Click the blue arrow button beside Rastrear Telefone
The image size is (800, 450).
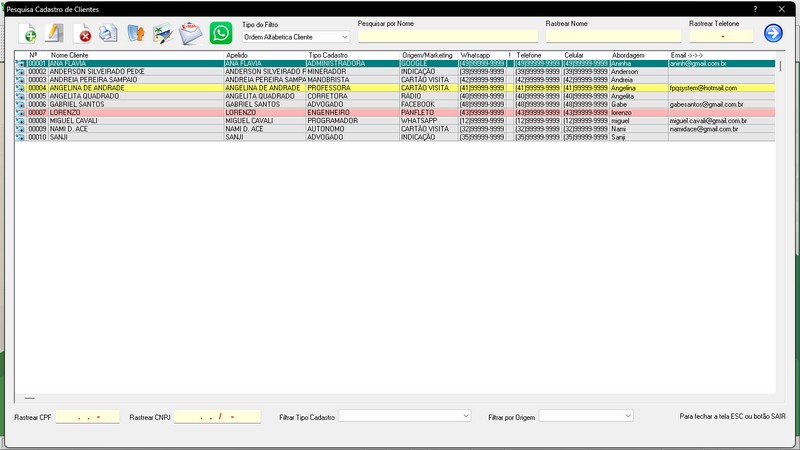coord(772,34)
